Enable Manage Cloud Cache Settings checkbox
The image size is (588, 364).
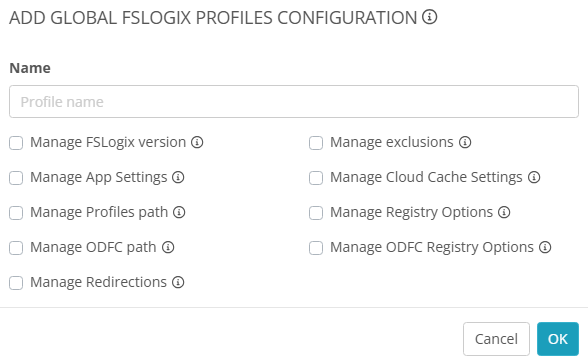click(316, 178)
